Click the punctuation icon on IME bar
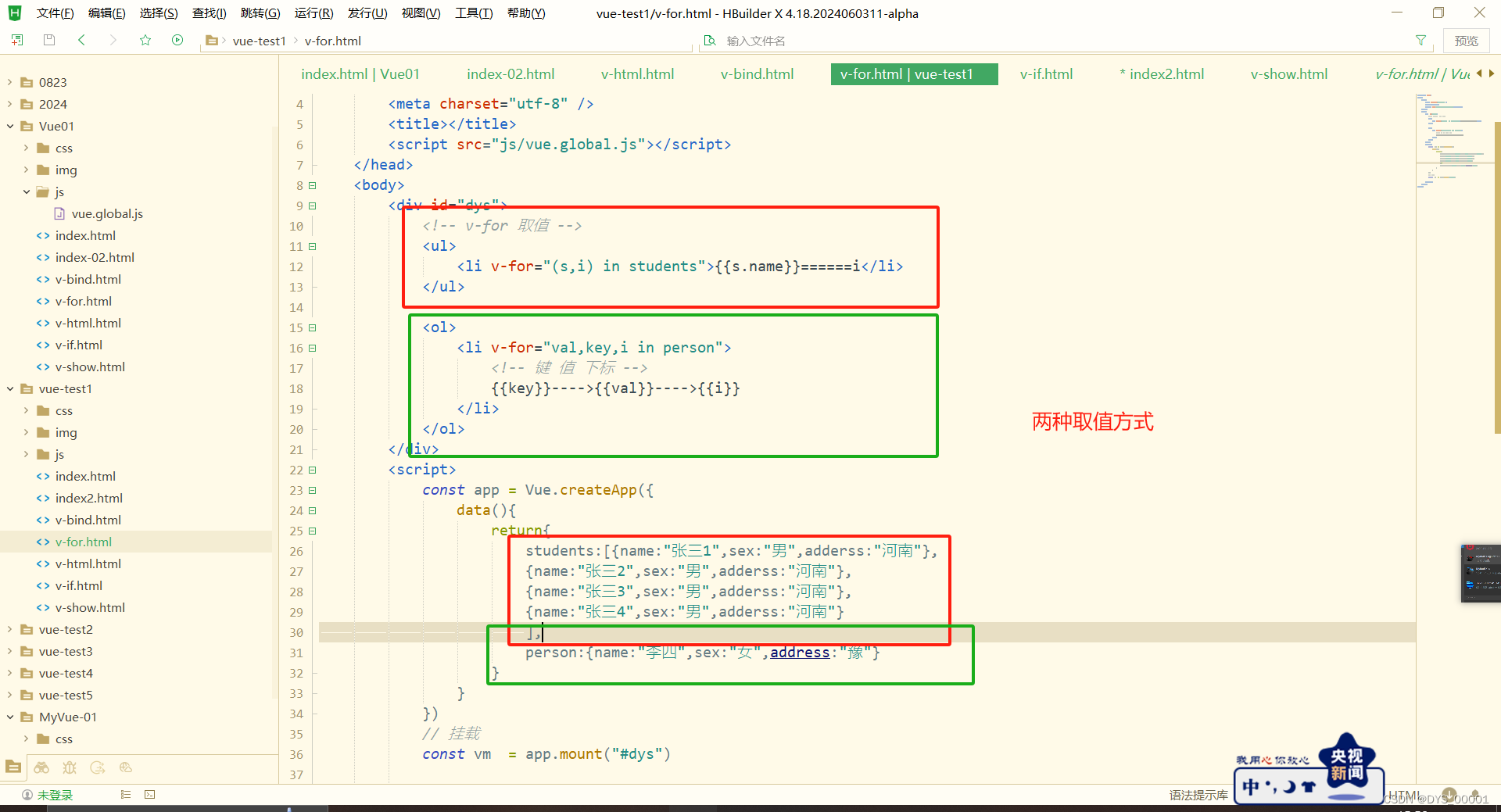Screen dimensions: 1501x812 click(1270, 786)
